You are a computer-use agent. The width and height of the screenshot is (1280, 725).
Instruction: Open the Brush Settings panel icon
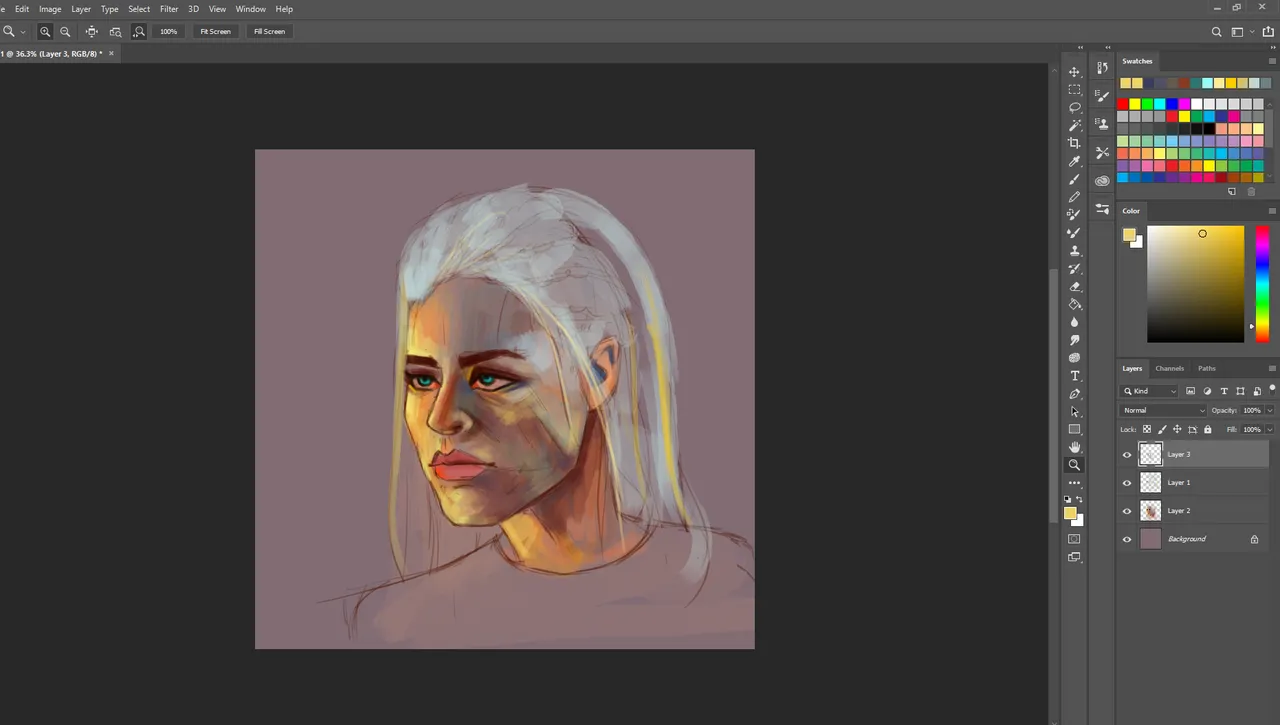[1102, 97]
